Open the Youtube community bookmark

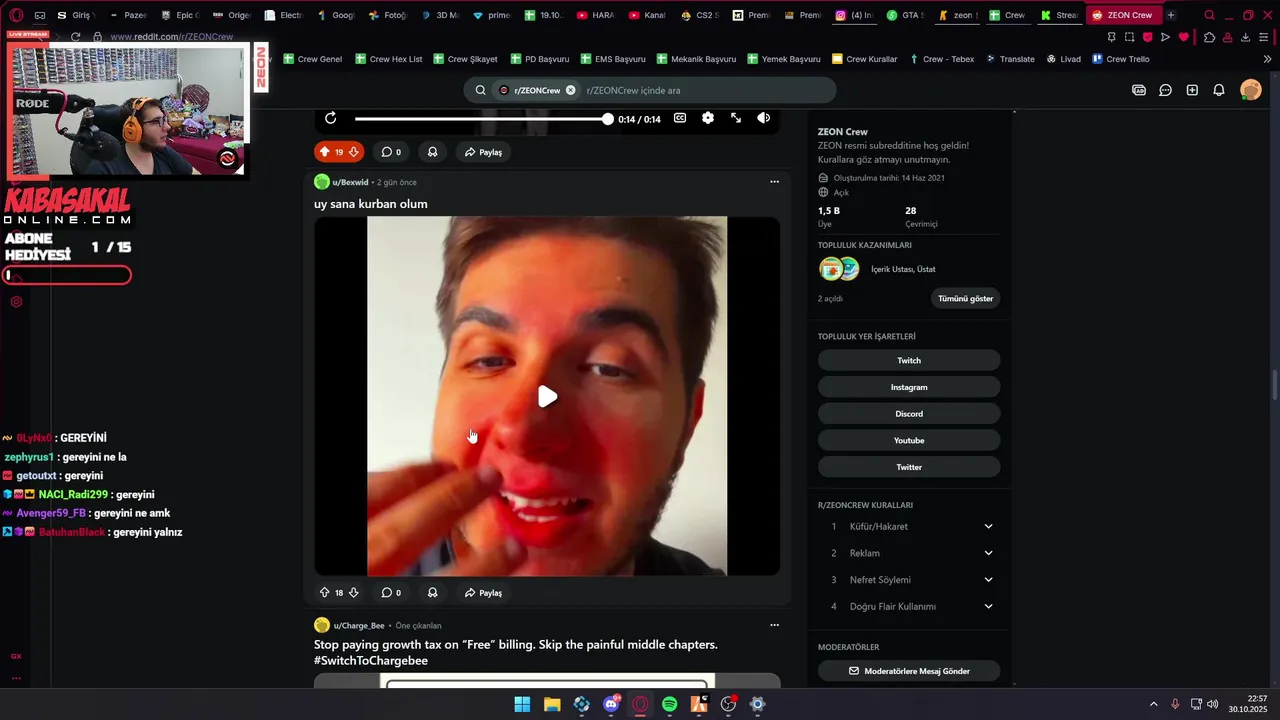click(x=909, y=440)
